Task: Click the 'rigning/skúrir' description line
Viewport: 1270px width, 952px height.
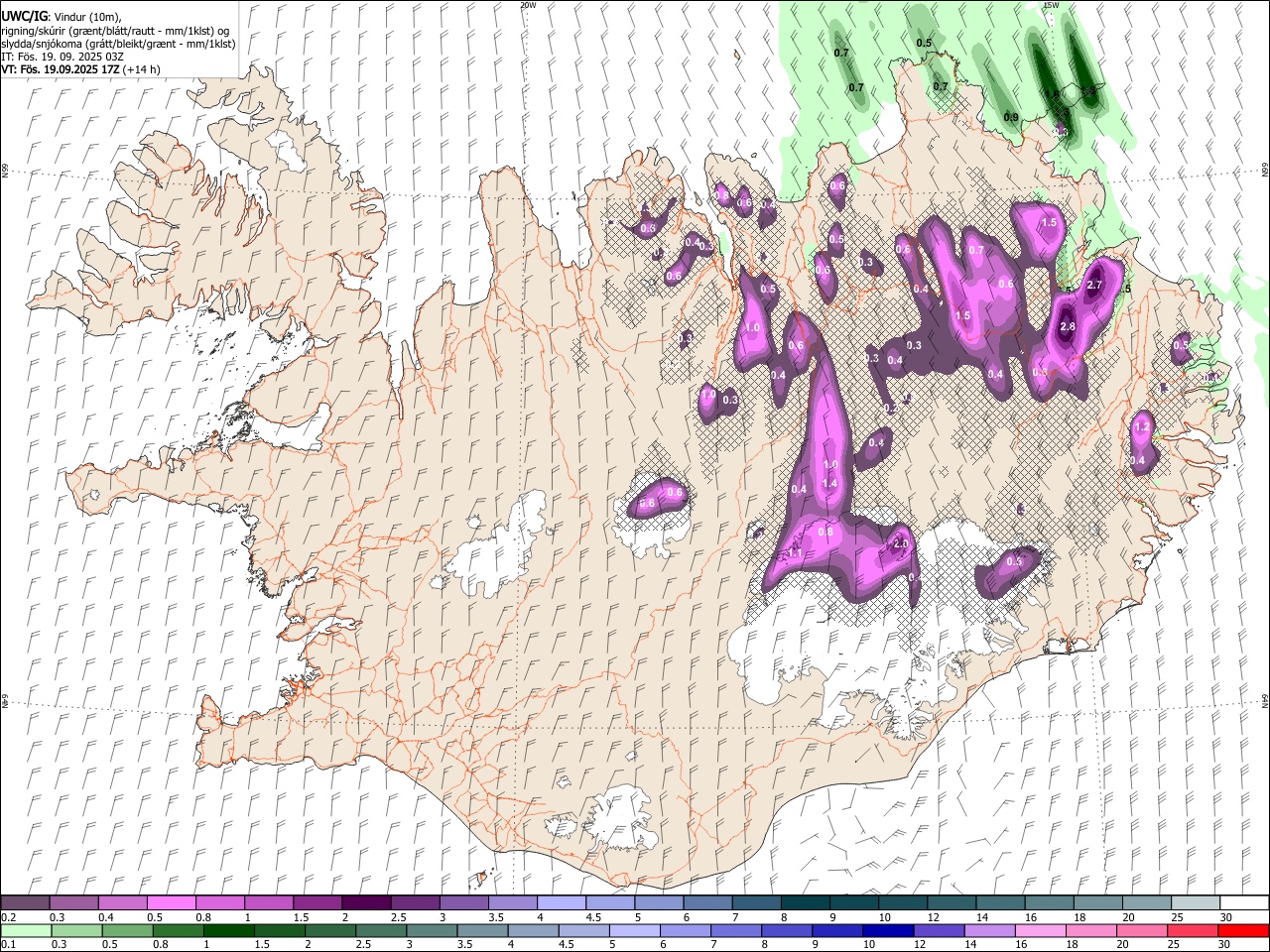Action: click(x=114, y=31)
